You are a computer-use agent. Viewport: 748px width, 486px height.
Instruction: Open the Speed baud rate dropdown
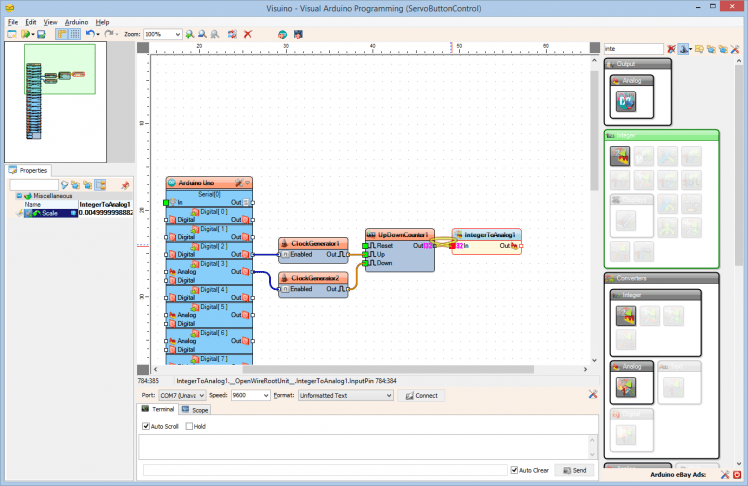coord(264,395)
